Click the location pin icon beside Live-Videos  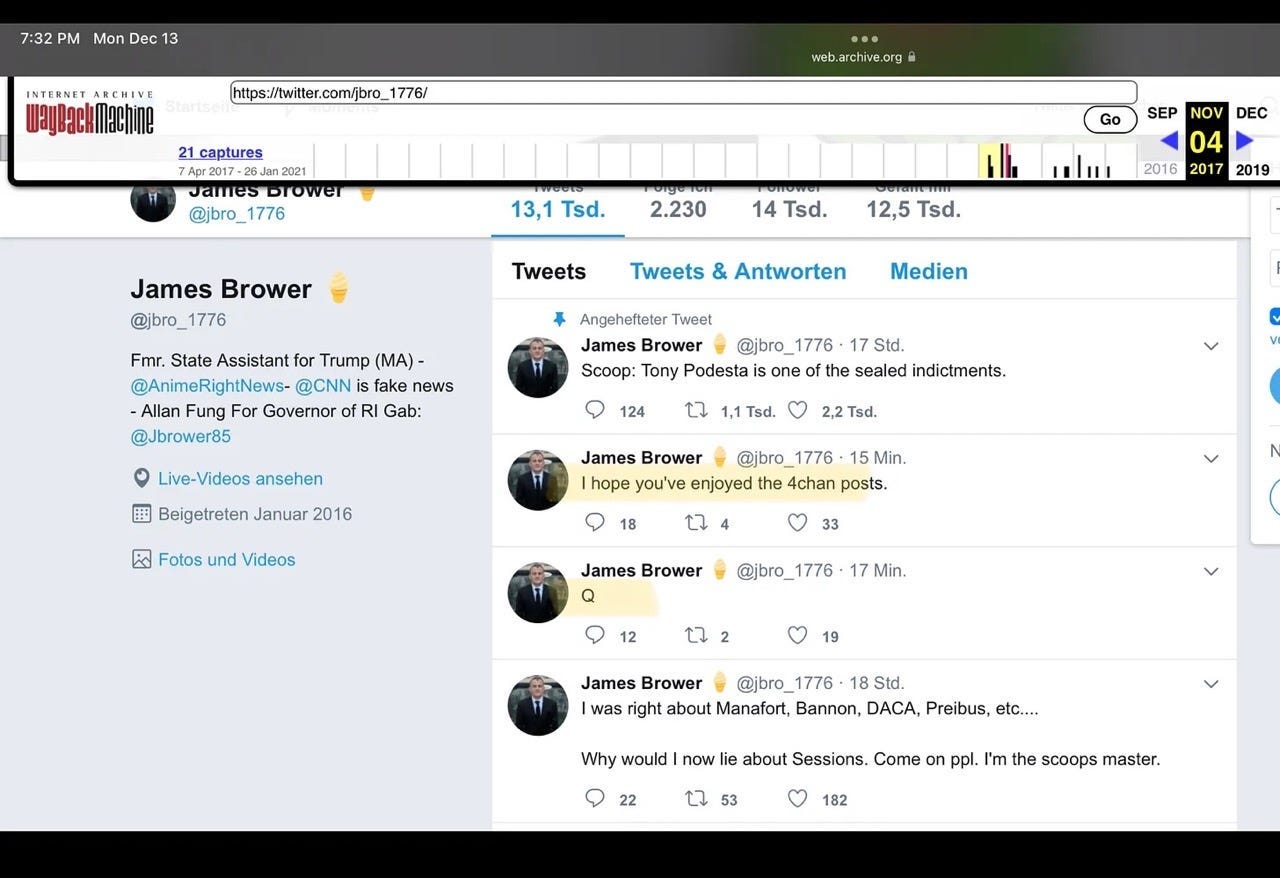(141, 479)
